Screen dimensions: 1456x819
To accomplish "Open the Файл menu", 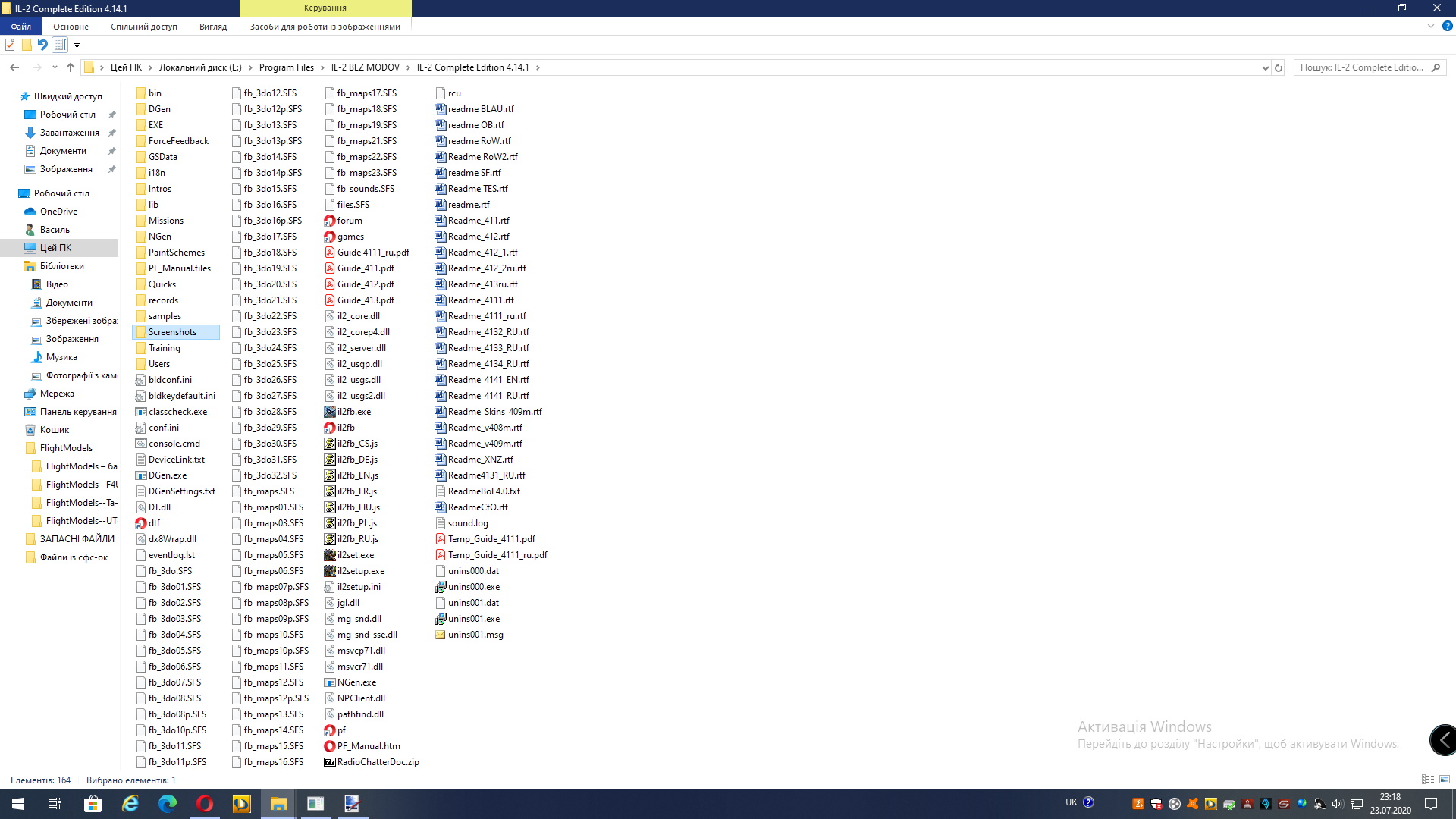I will pyautogui.click(x=20, y=27).
